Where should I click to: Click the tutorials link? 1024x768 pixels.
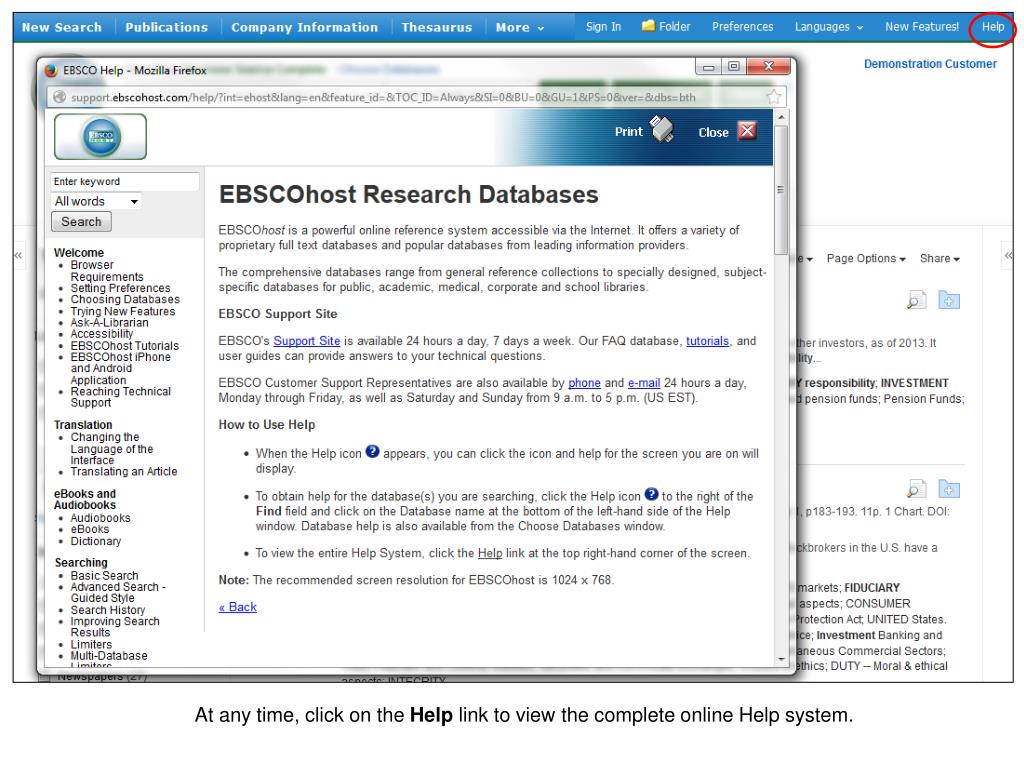point(707,341)
